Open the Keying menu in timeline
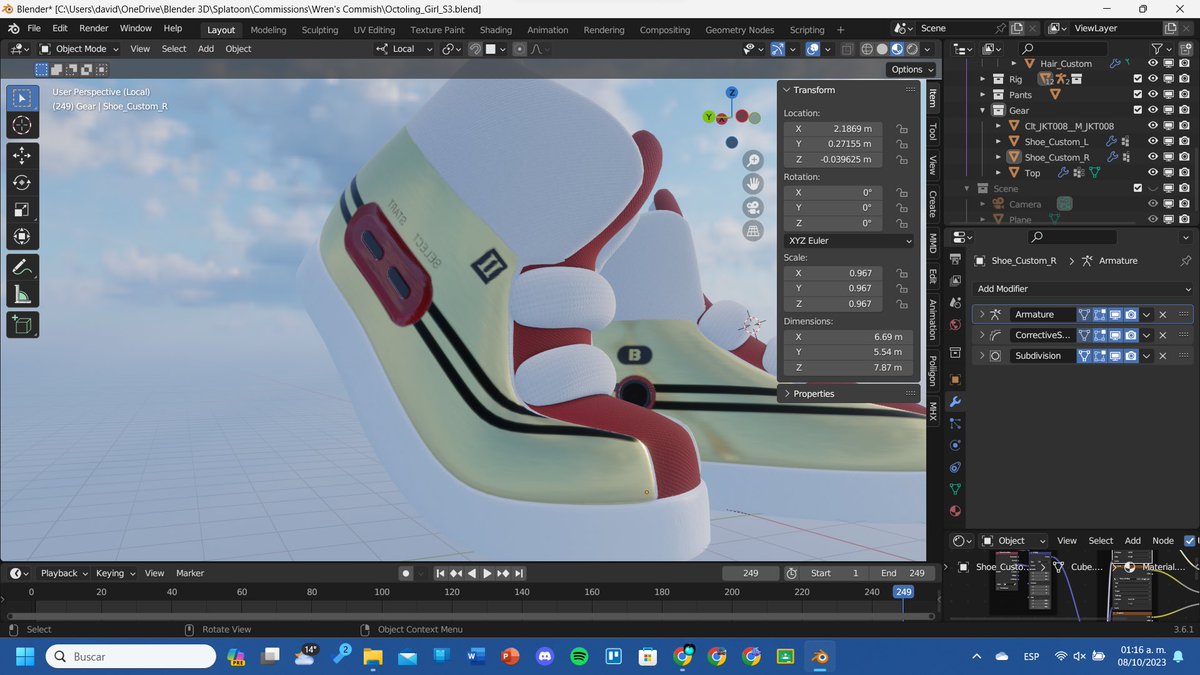1200x675 pixels. tap(115, 573)
